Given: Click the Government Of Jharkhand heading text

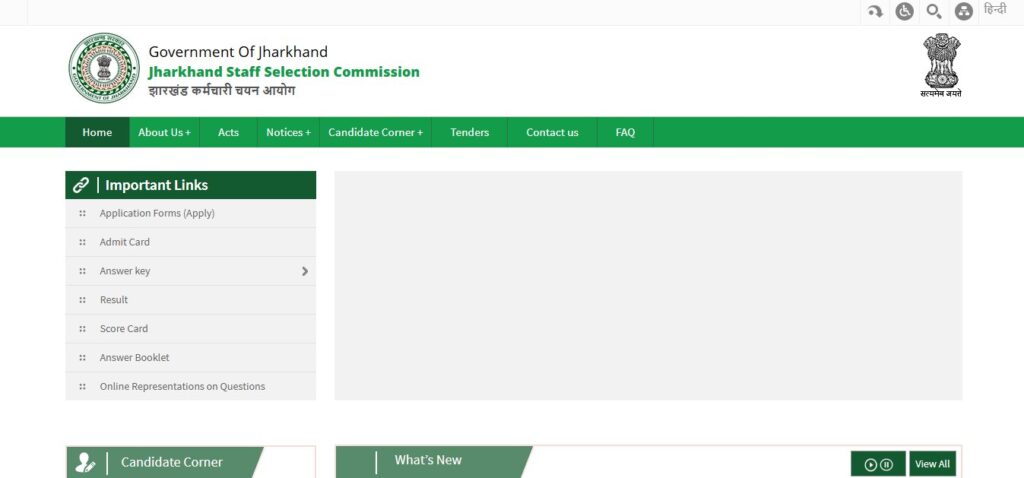Looking at the screenshot, I should click(x=238, y=52).
